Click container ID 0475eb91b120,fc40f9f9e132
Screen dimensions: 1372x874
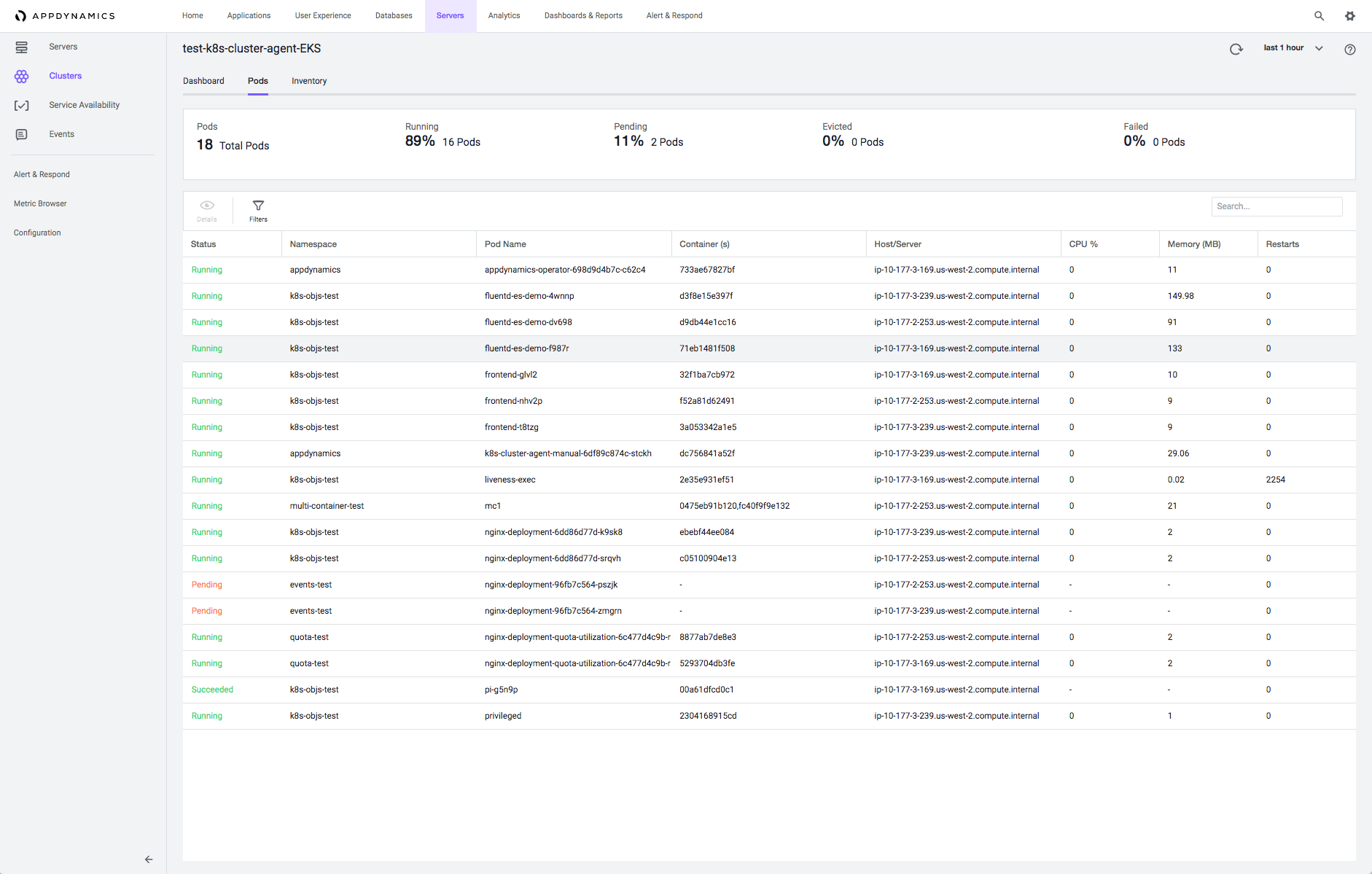tap(734, 506)
